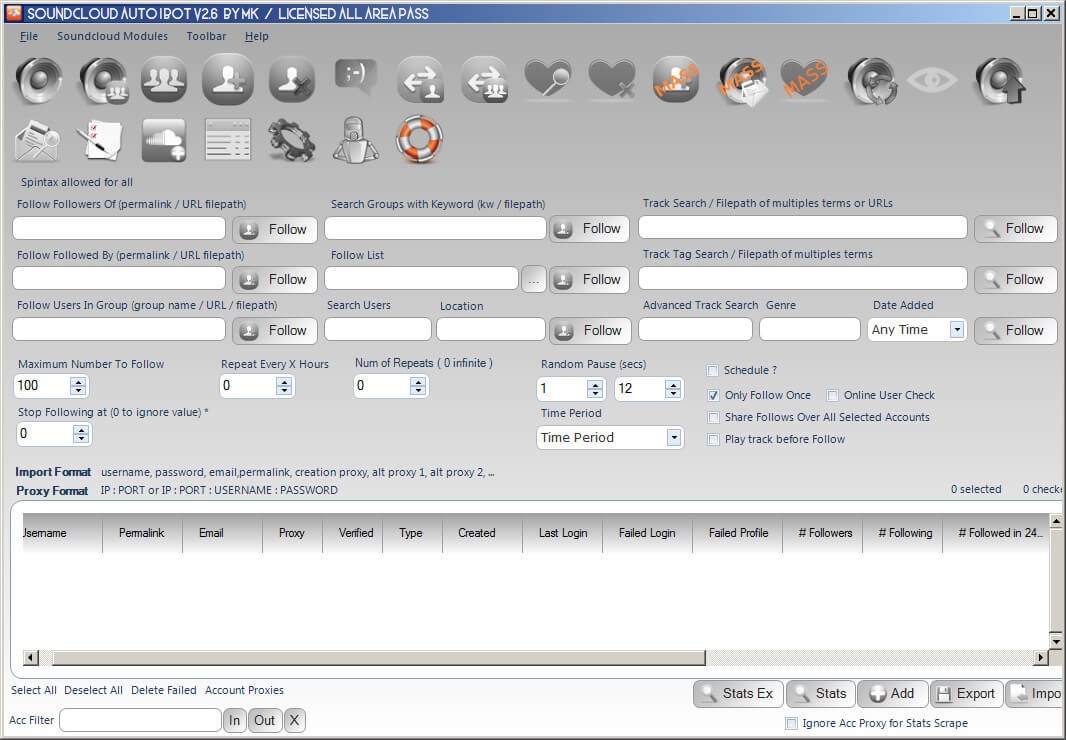Click the robot figure icon
This screenshot has width=1066, height=740.
pyautogui.click(x=356, y=140)
